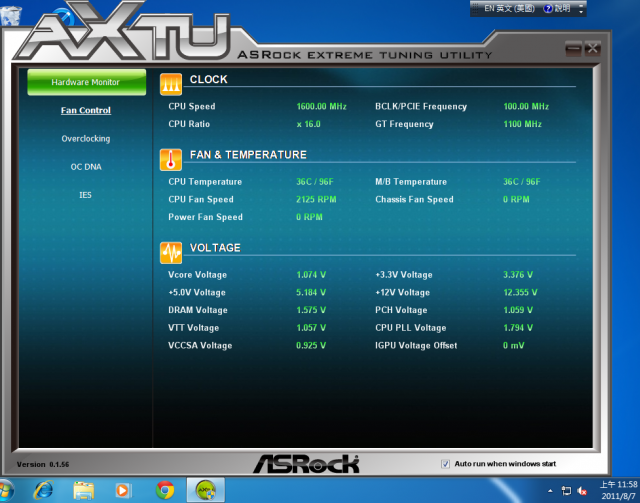The height and width of the screenshot is (503, 640).
Task: Open Windows Explorer folder in taskbar
Action: (84, 490)
